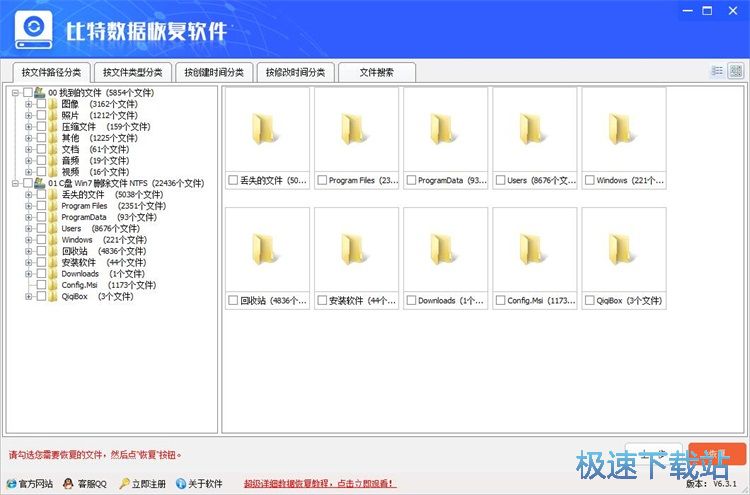Click the 官方网站 globe icon
This screenshot has height=495, width=750.
11,484
